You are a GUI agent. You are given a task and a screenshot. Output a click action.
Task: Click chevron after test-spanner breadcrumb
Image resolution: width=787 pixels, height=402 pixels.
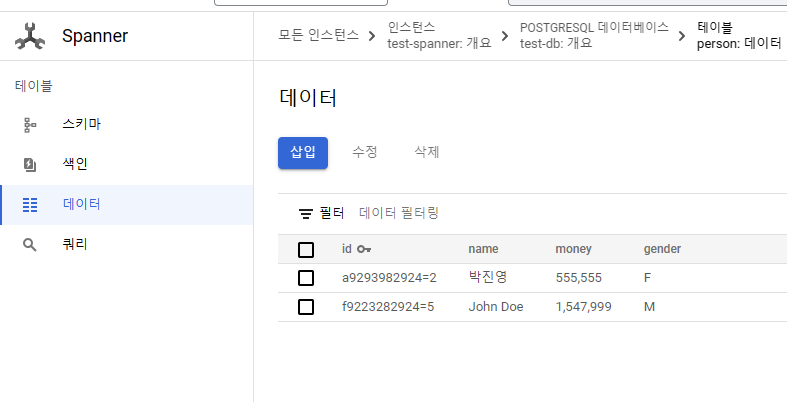click(x=505, y=37)
